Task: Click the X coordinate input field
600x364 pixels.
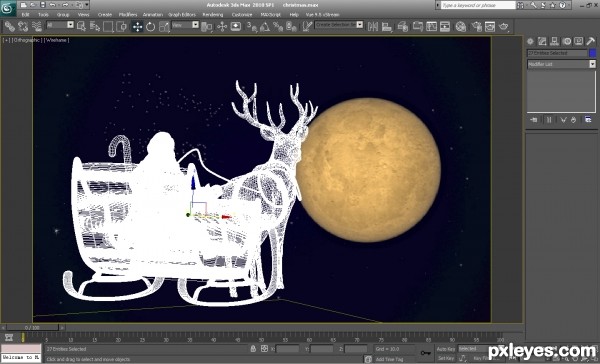Action: 288,349
